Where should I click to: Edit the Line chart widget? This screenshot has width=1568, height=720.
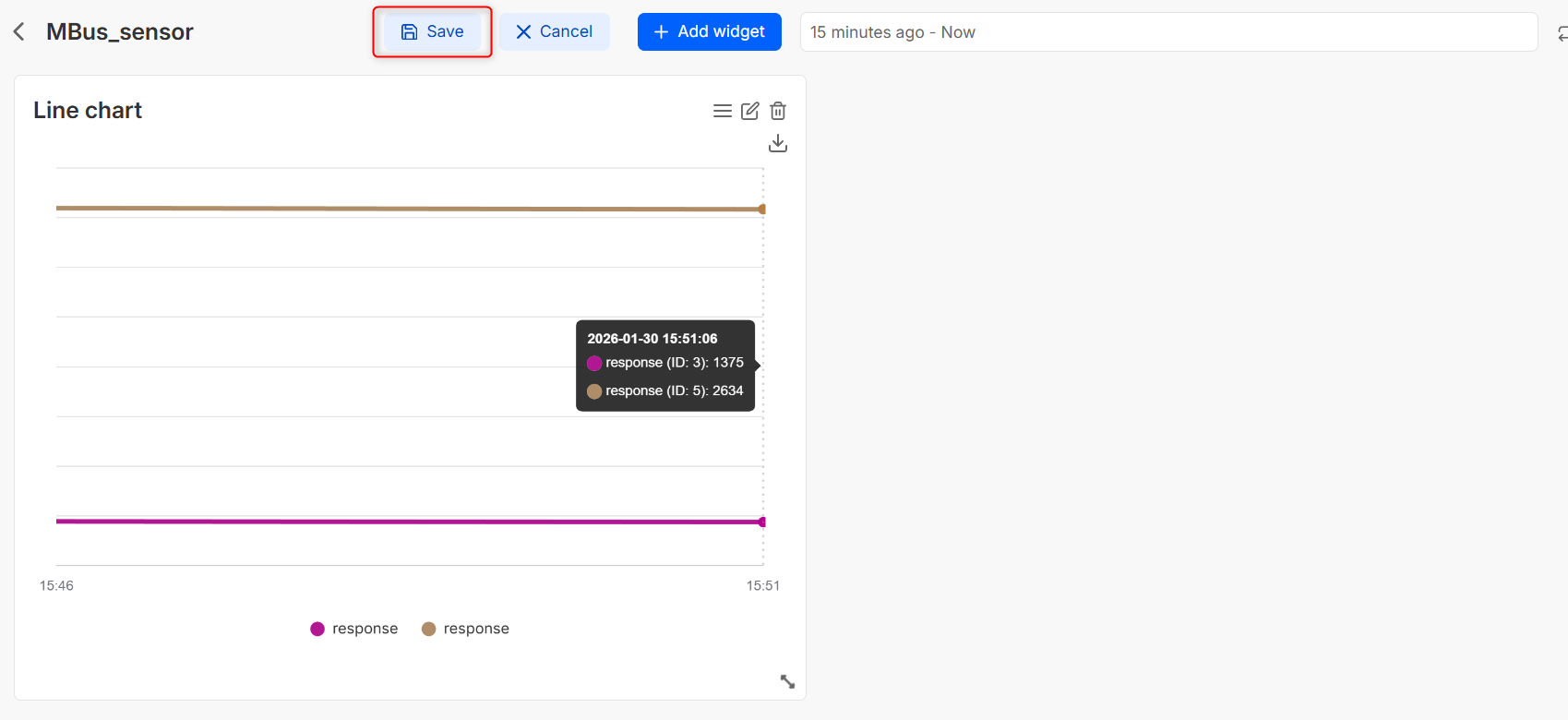pyautogui.click(x=750, y=111)
